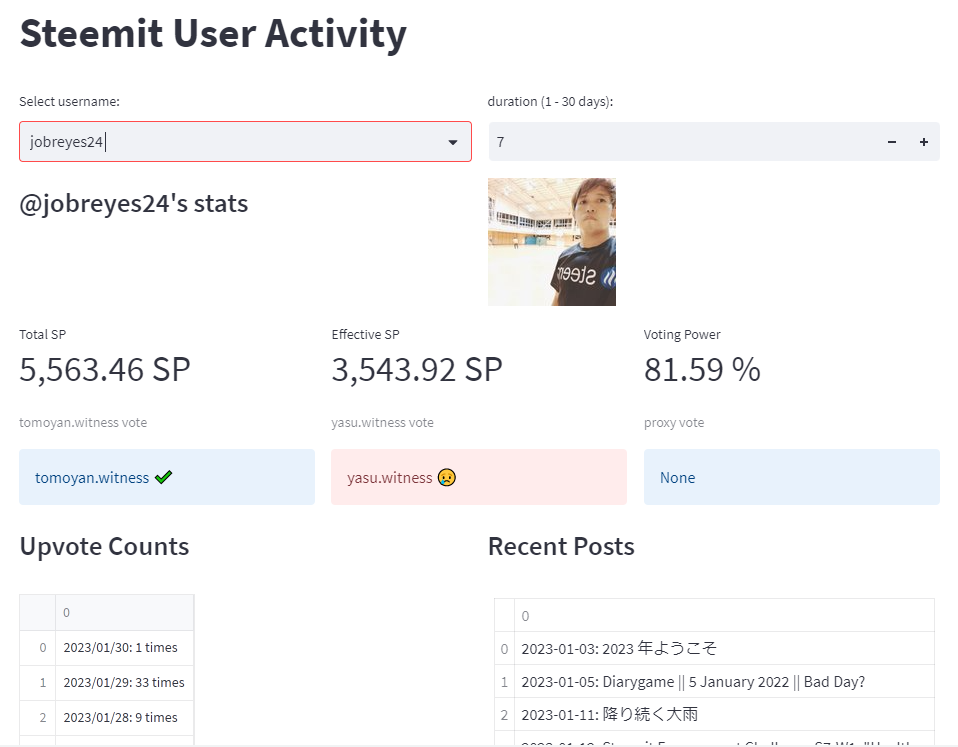Click the user profile photo
The image size is (958, 747).
click(x=551, y=242)
